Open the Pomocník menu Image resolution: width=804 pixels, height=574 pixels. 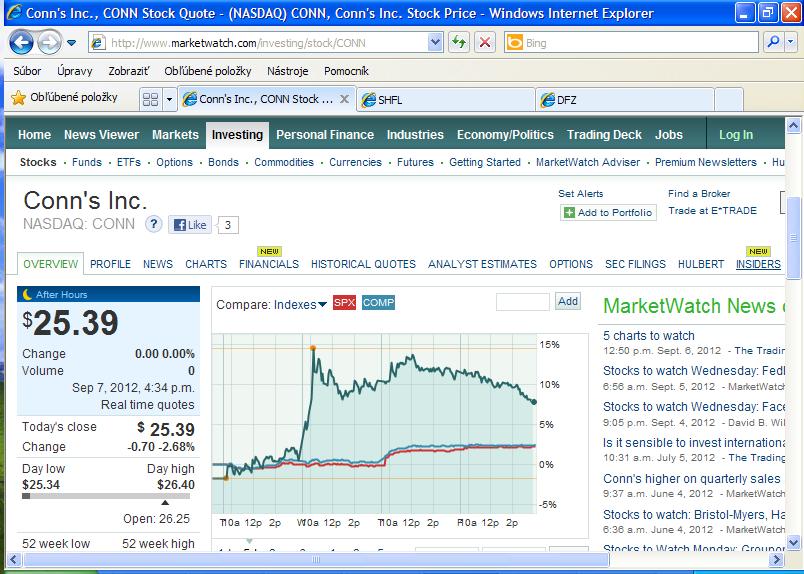click(346, 71)
